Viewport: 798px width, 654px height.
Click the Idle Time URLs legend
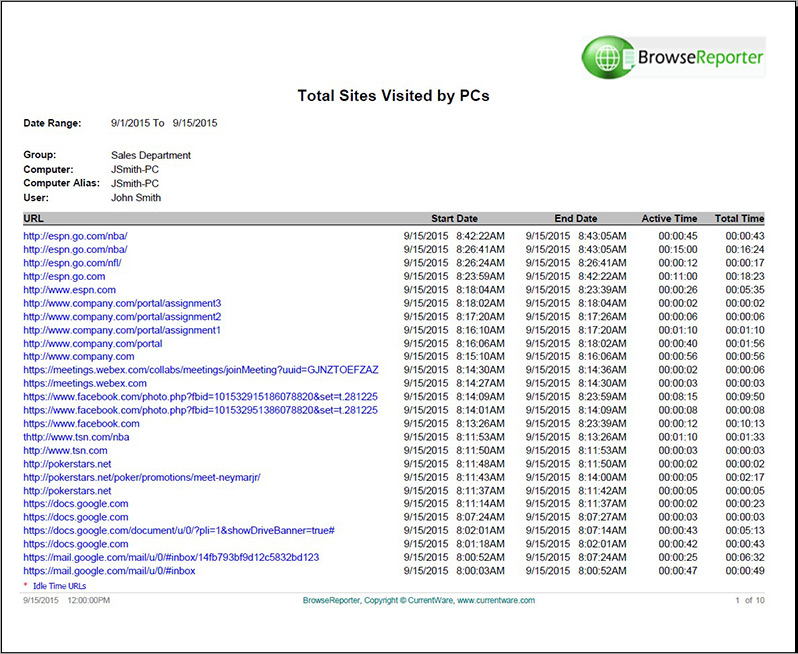click(60, 586)
